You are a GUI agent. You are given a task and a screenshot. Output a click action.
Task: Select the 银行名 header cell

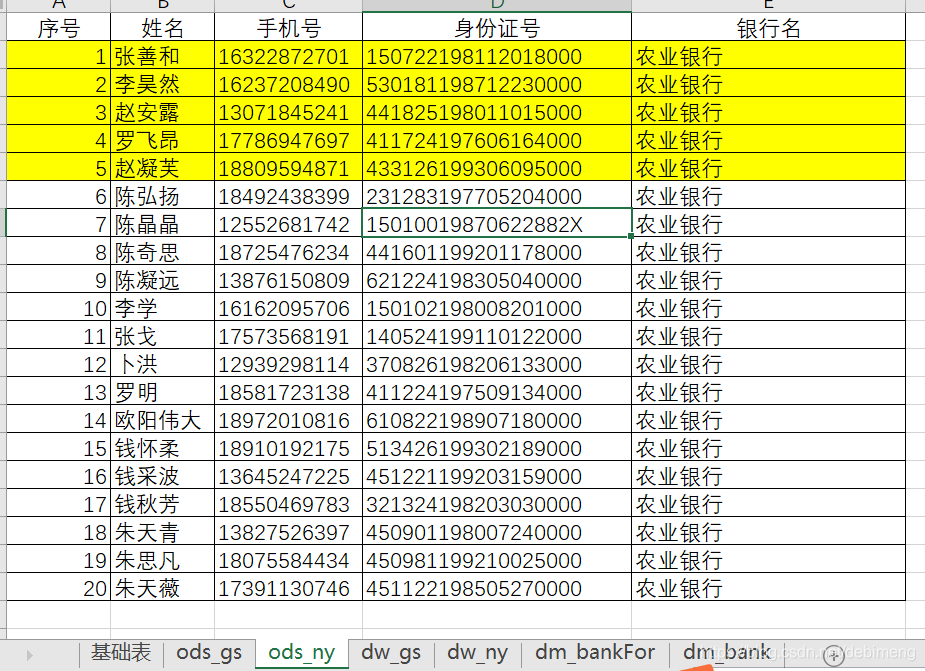[x=768, y=27]
